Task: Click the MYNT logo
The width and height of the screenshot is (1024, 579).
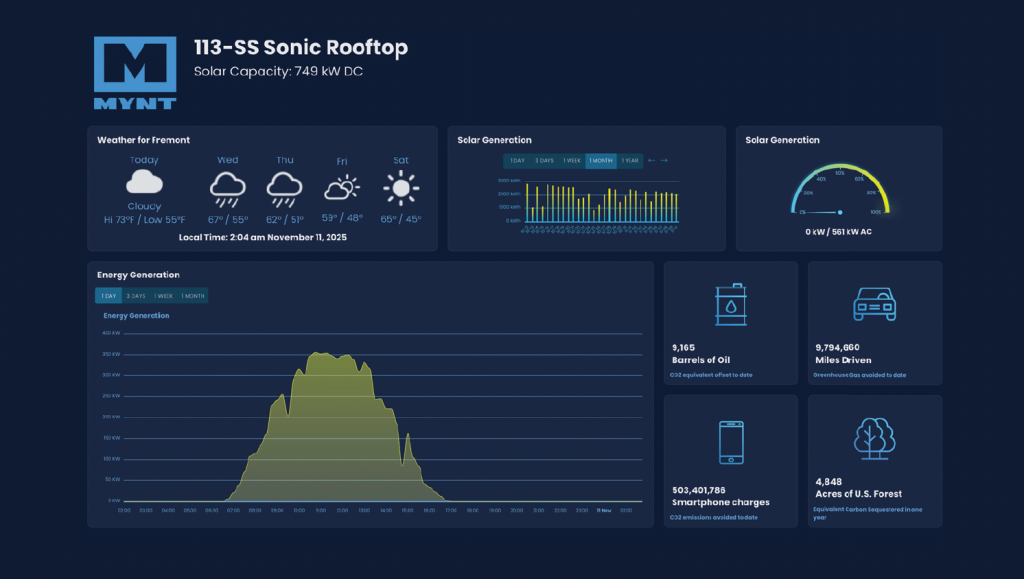Action: click(x=134, y=73)
